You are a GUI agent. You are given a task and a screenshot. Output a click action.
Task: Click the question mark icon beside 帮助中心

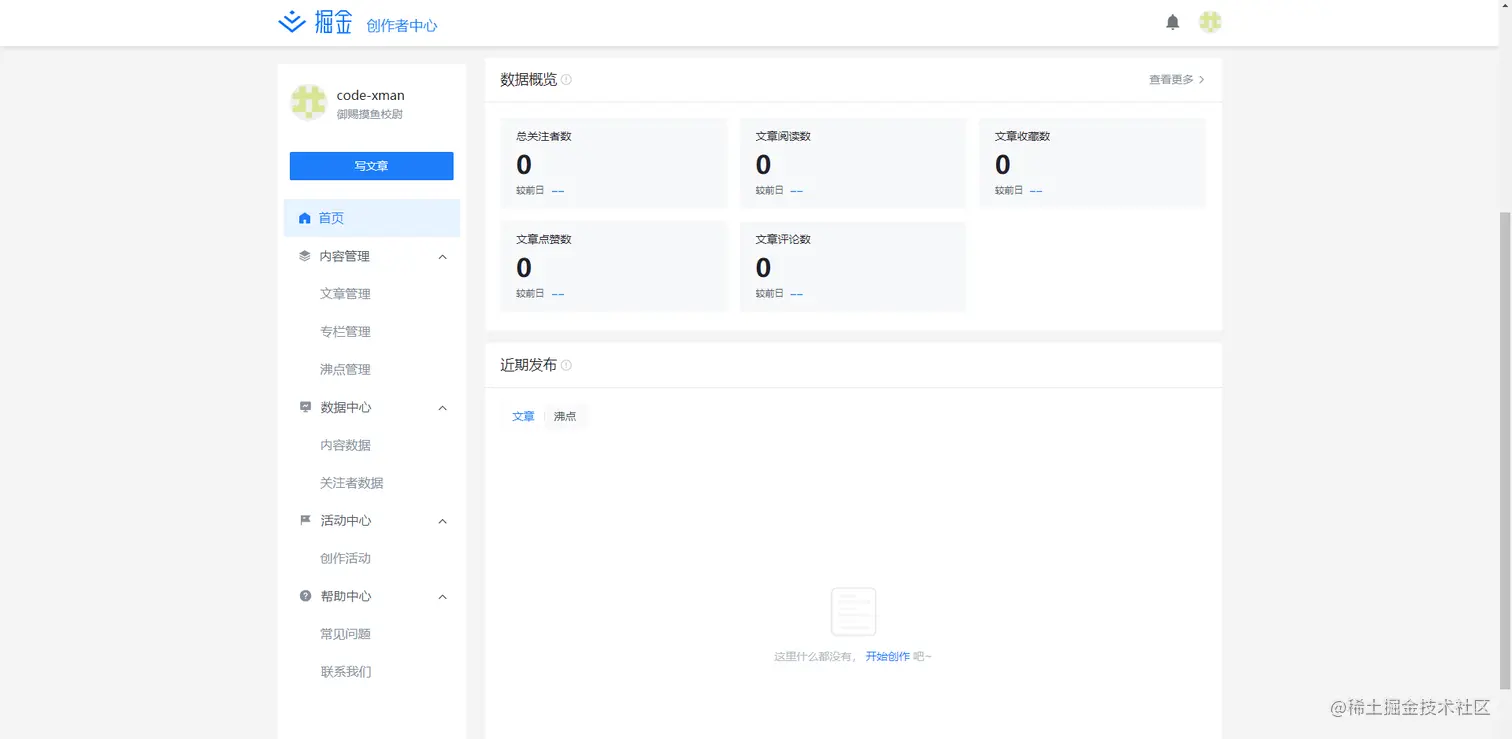[x=305, y=596]
